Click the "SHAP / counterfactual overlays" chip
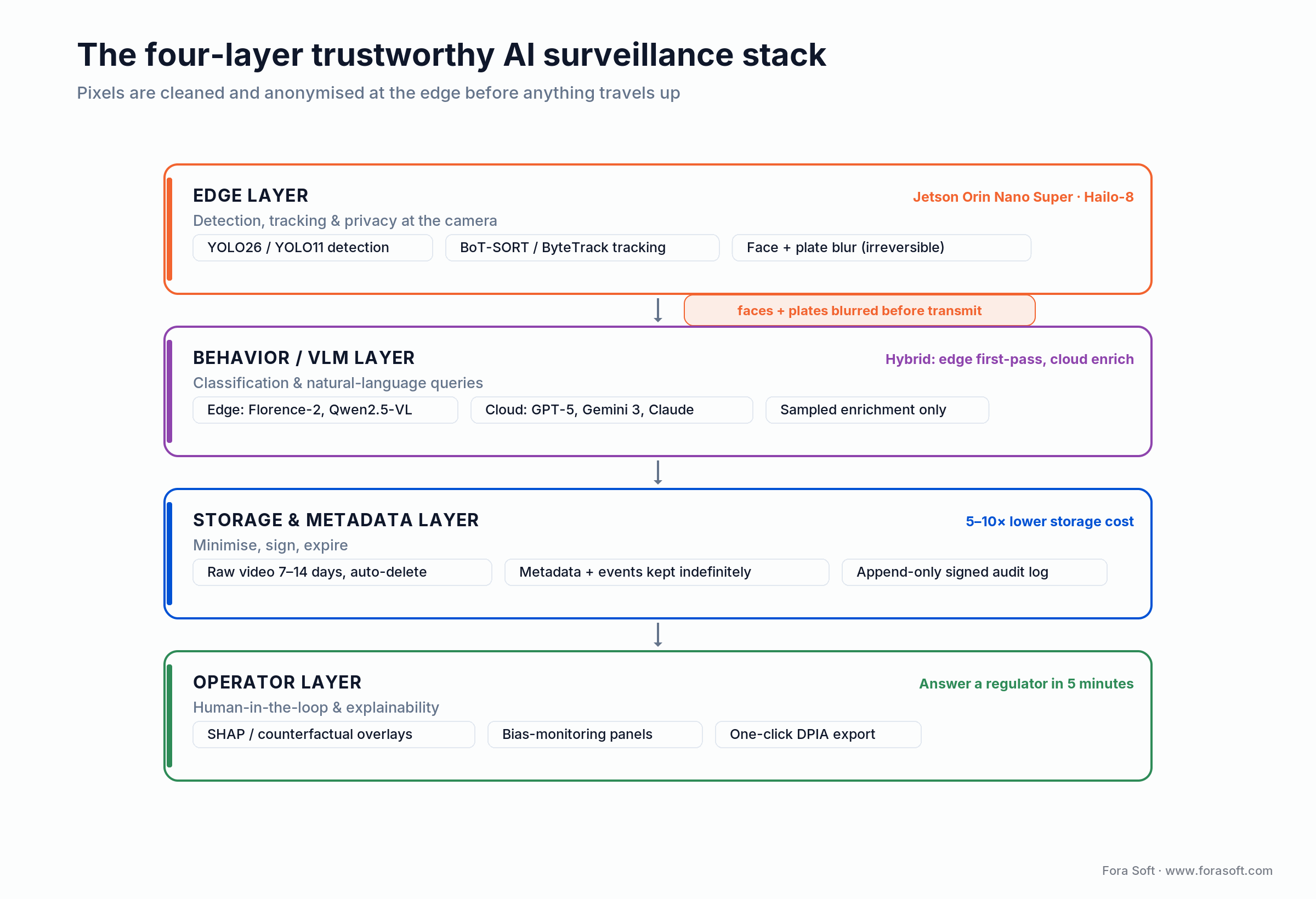Viewport: 1316px width, 899px height. pyautogui.click(x=333, y=734)
